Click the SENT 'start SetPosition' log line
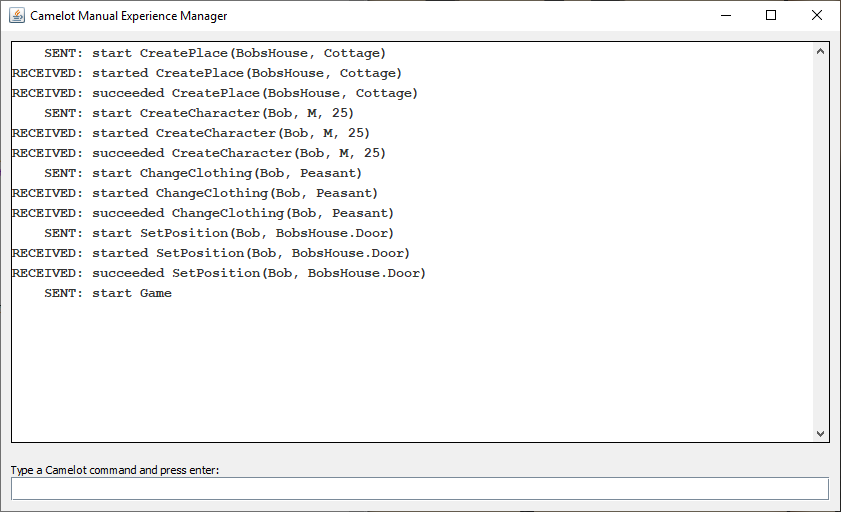The width and height of the screenshot is (841, 512). (219, 233)
